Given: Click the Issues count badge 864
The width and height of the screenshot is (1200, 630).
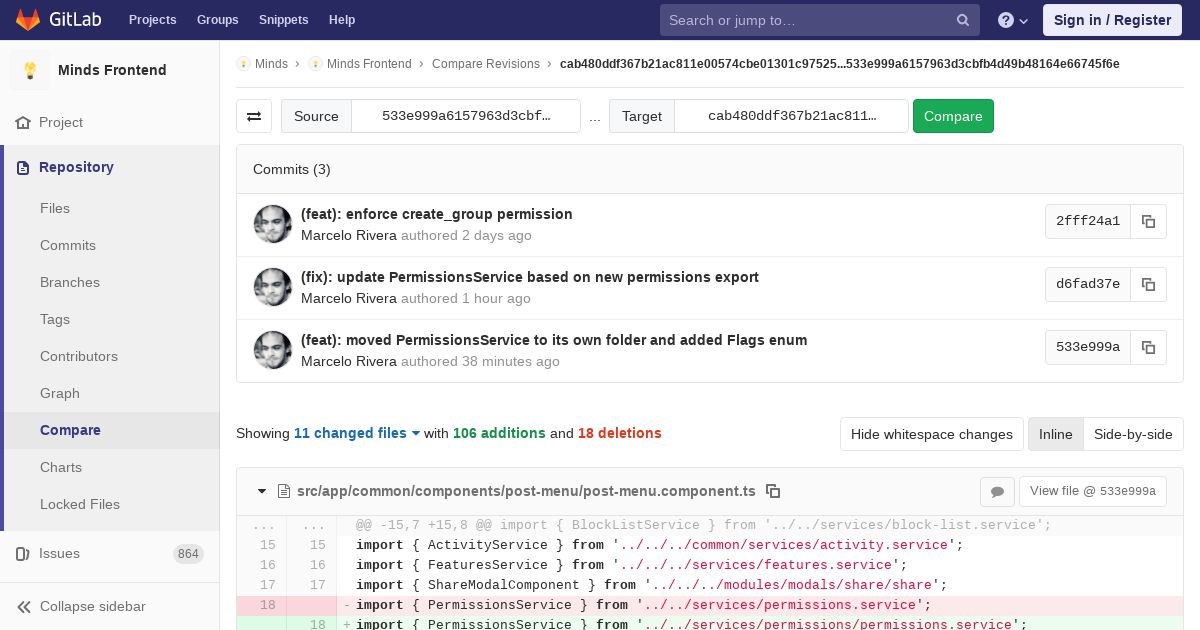Looking at the screenshot, I should pos(188,554).
